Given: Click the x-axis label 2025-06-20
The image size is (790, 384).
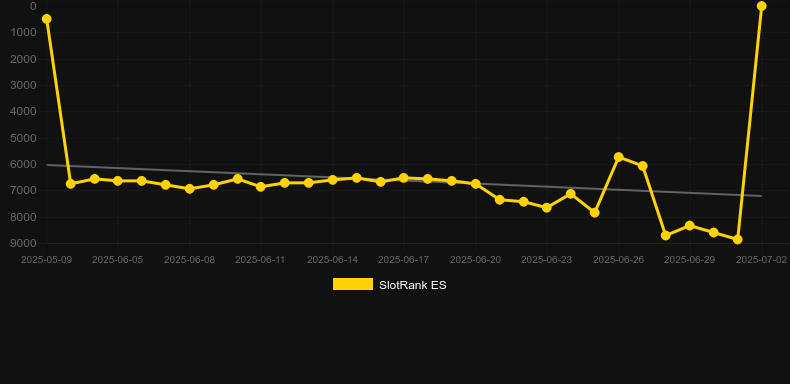Looking at the screenshot, I should (x=475, y=260).
